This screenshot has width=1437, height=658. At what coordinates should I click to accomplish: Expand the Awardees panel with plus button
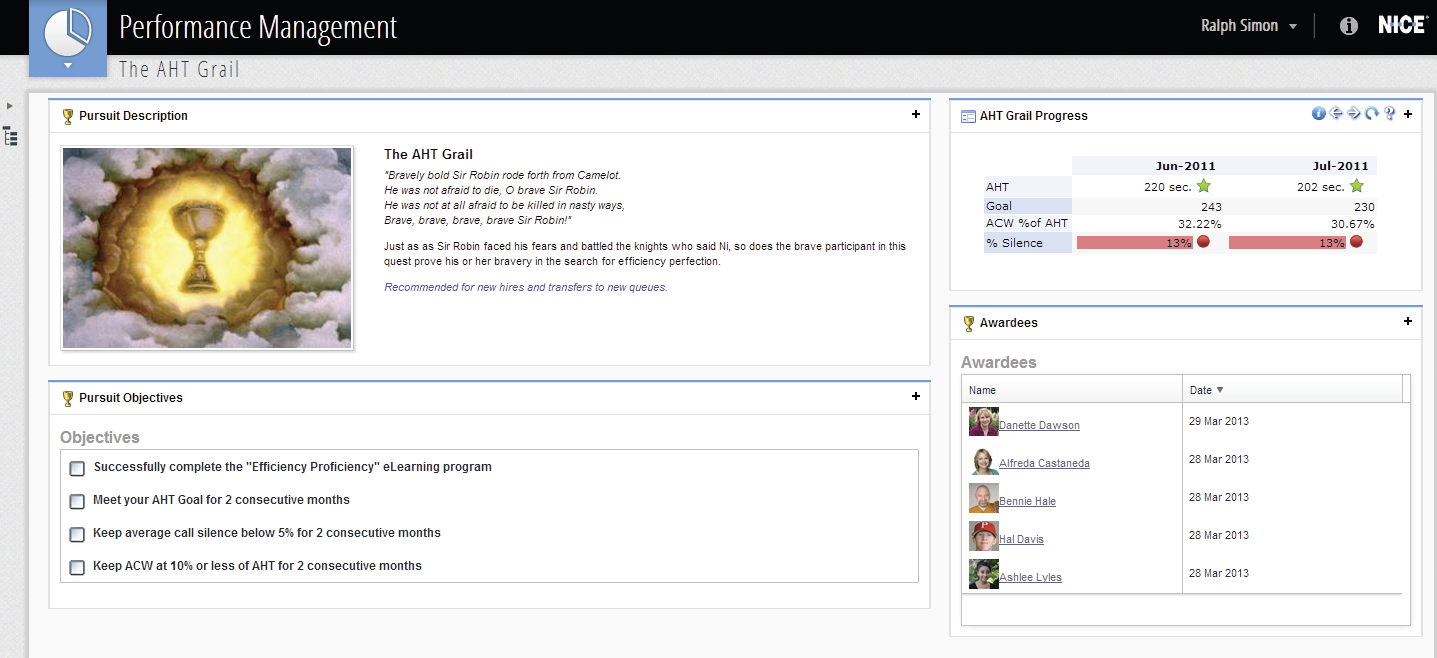[1407, 322]
